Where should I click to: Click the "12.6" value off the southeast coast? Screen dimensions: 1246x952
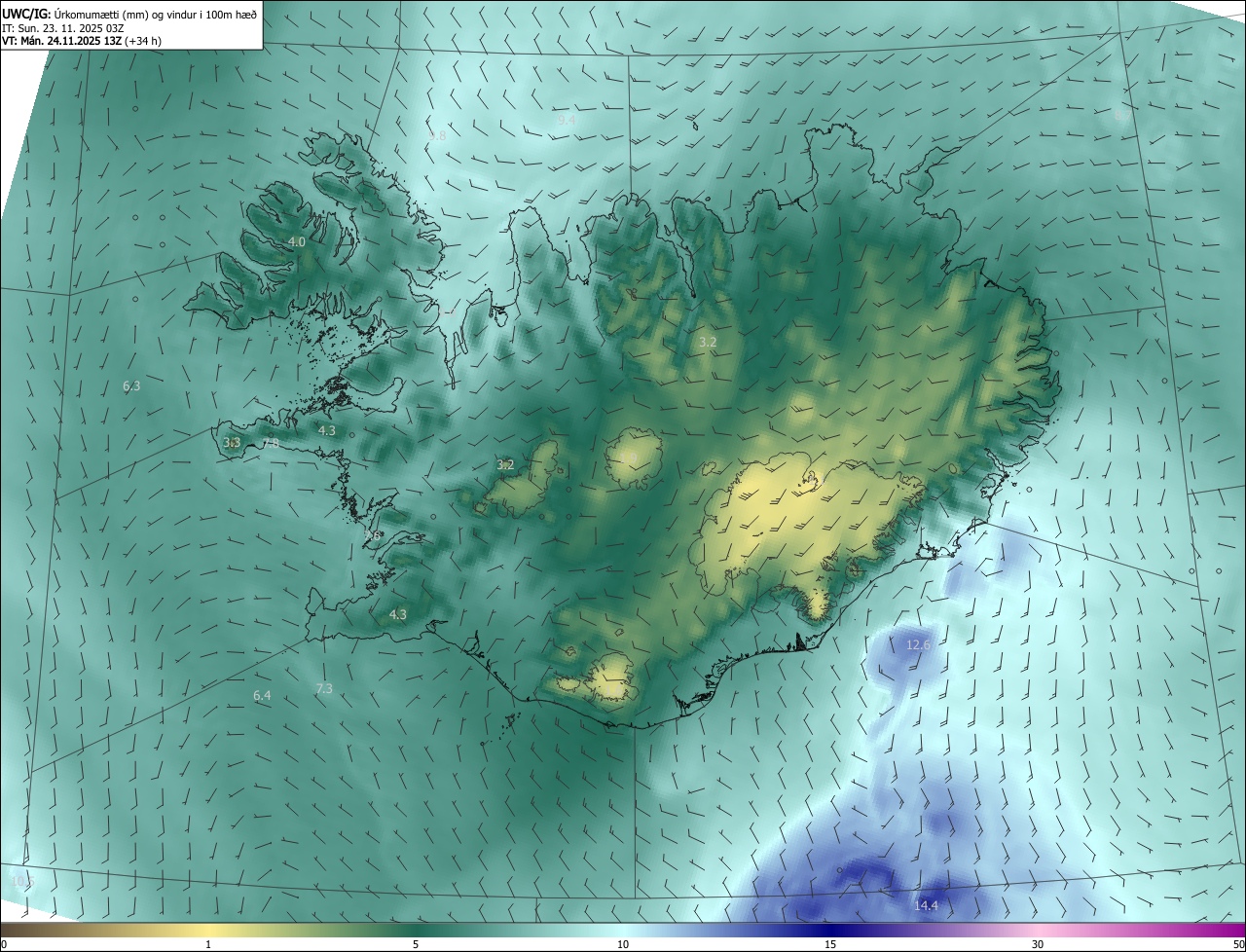[919, 645]
